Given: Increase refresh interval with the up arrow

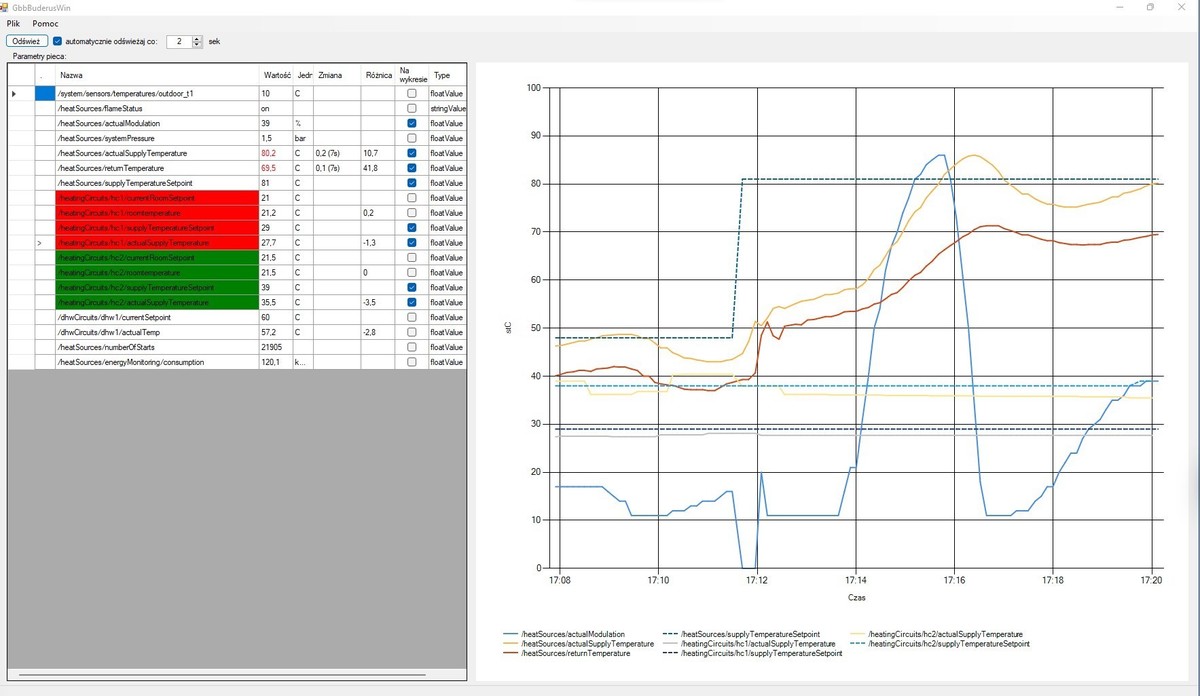Looking at the screenshot, I should pos(197,38).
